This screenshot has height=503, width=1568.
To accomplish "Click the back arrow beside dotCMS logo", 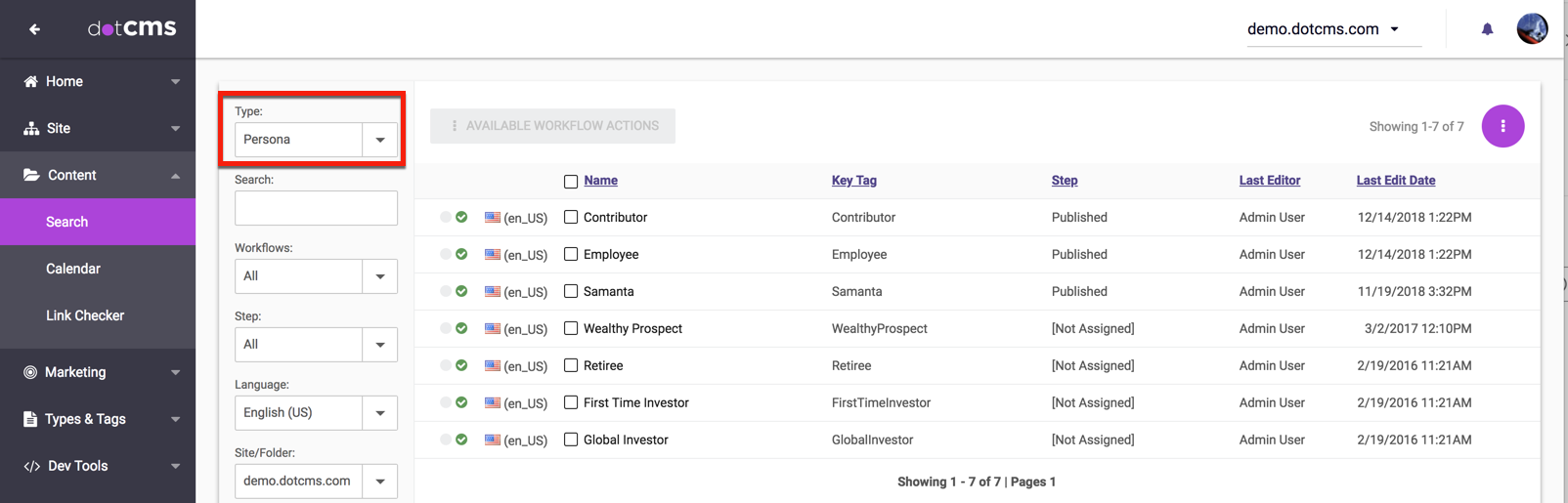I will click(34, 29).
